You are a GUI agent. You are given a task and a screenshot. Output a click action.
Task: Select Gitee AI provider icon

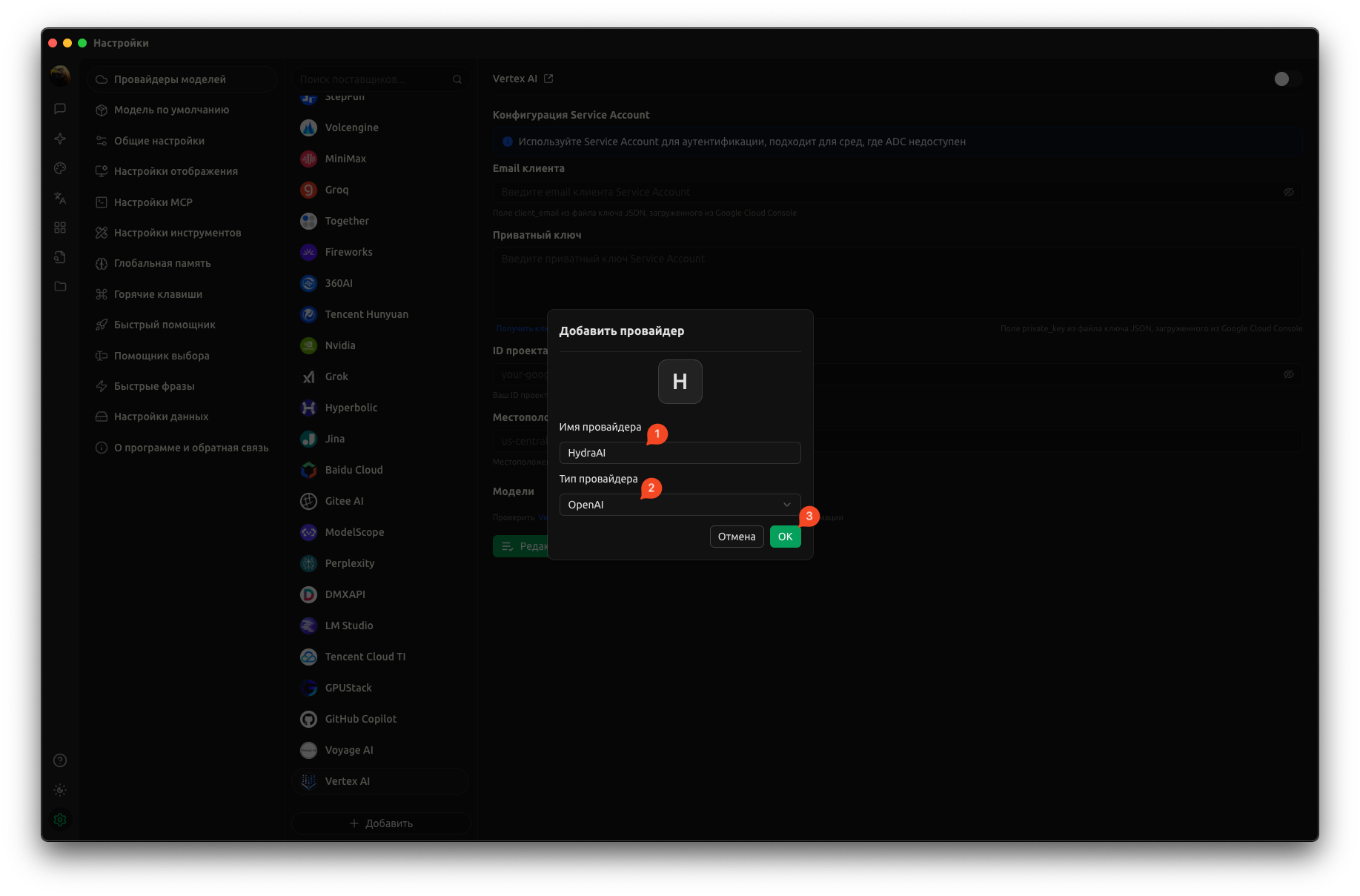point(309,501)
